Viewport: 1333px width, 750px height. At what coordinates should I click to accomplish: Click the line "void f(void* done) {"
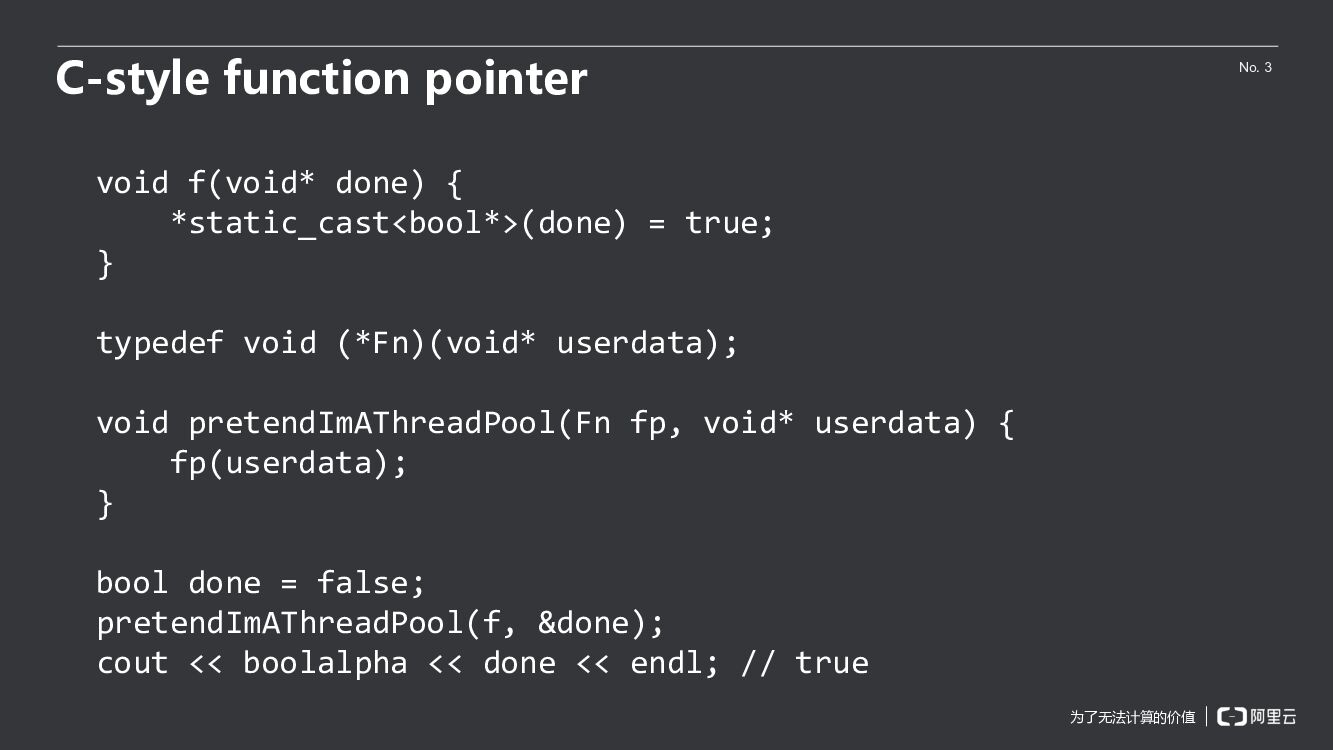[x=279, y=183]
